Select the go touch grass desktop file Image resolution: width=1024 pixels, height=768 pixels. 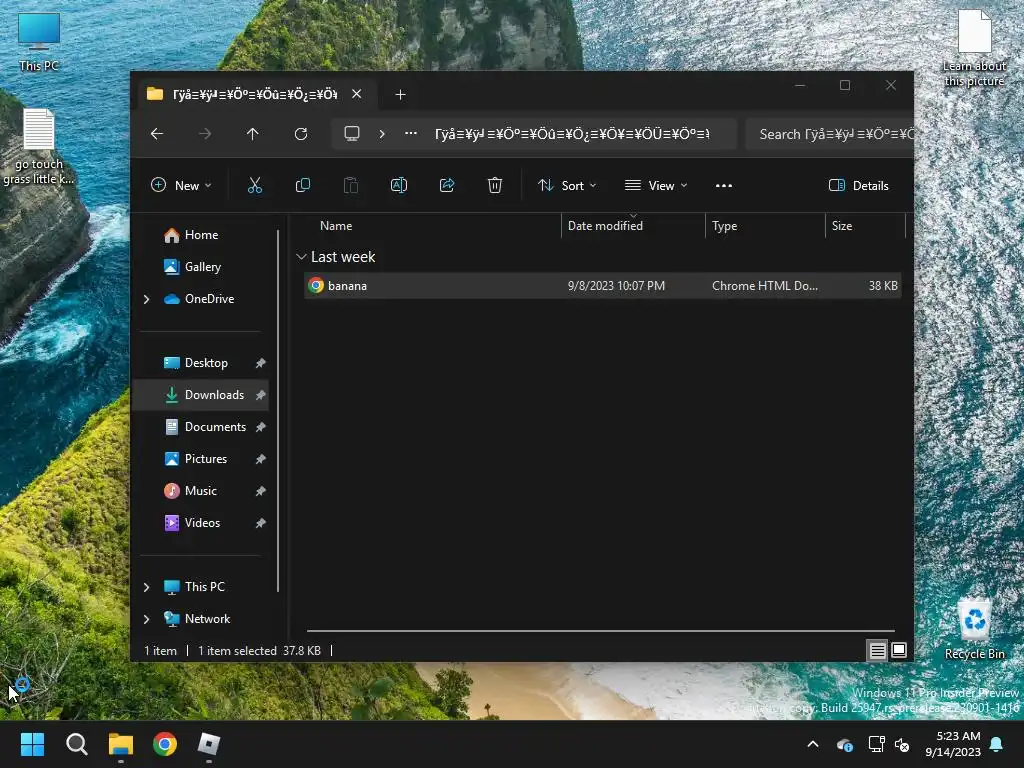tap(39, 148)
